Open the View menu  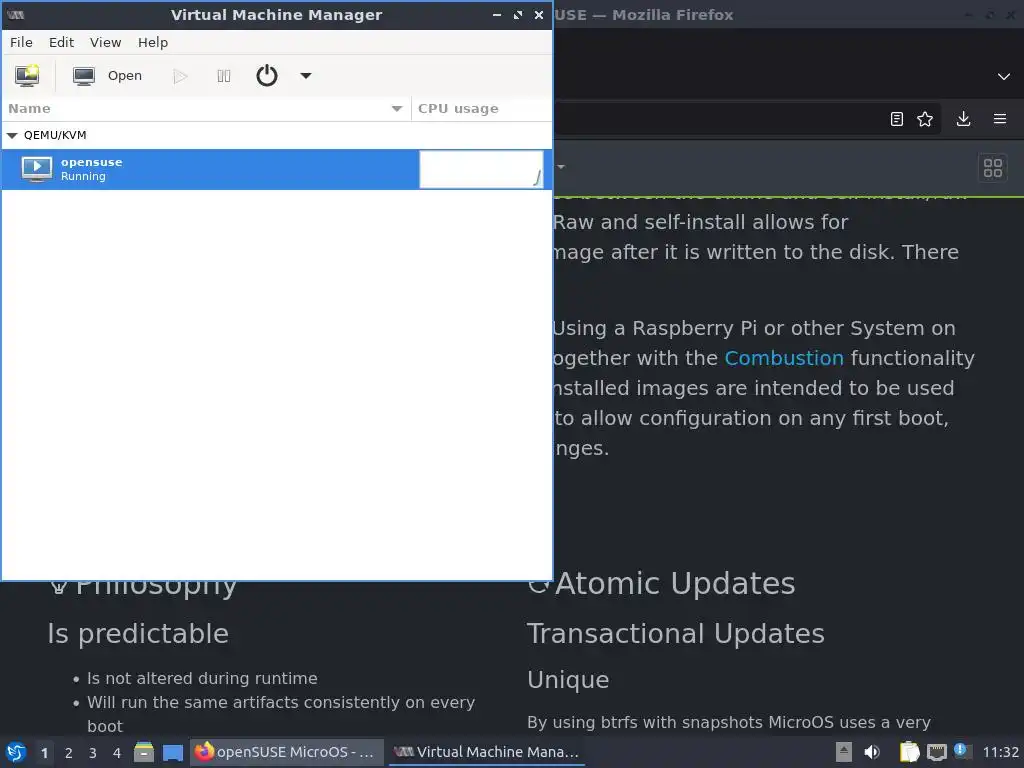click(x=105, y=42)
